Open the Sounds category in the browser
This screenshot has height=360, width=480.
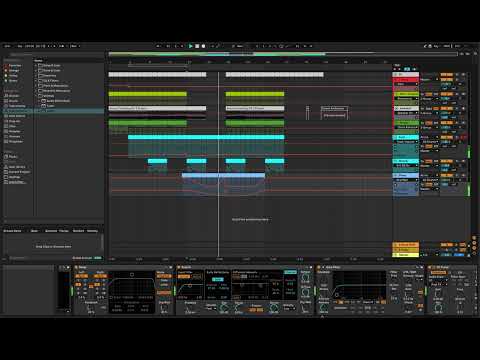click(12, 96)
